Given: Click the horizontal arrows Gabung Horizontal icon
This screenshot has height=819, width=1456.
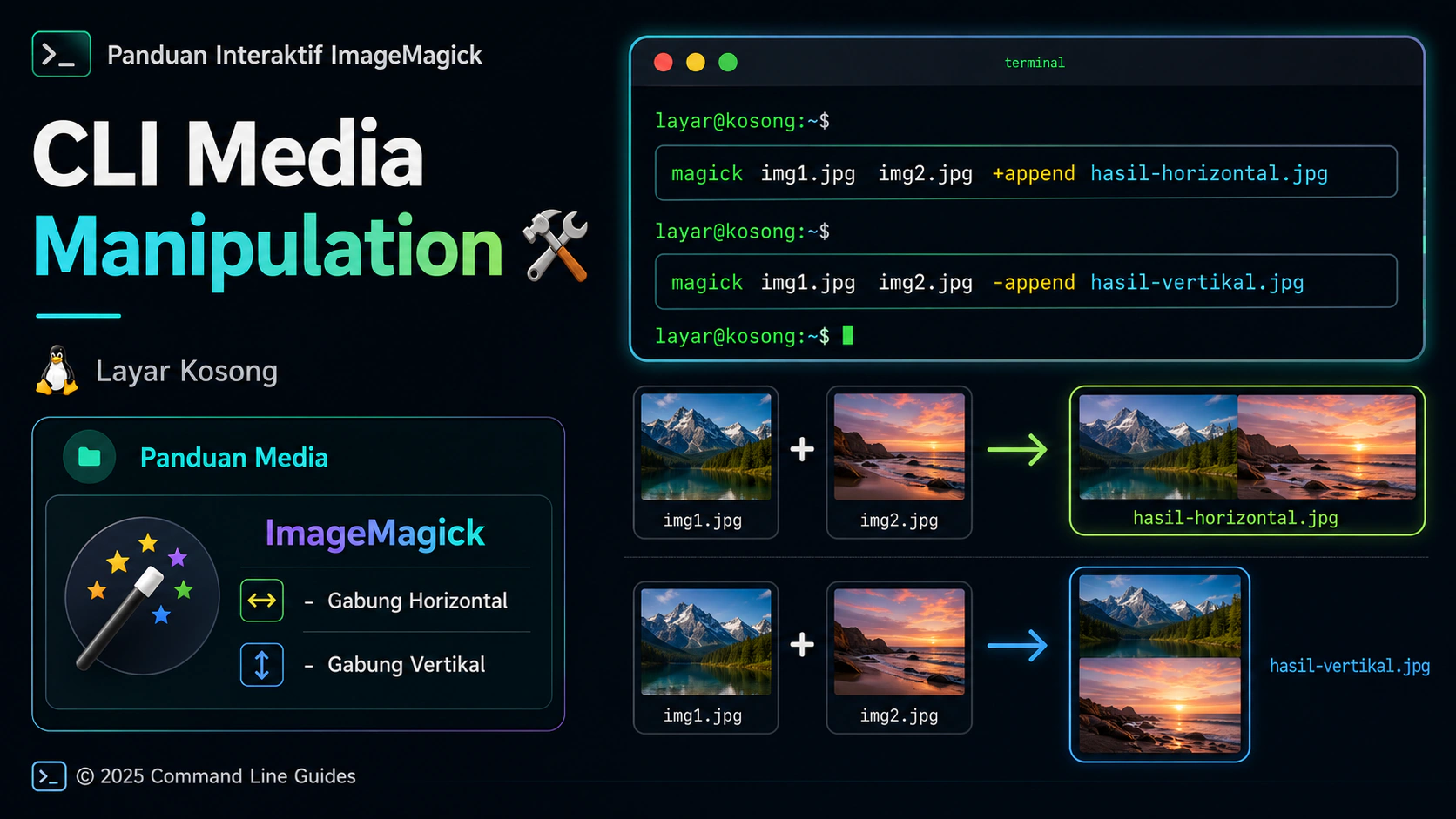Looking at the screenshot, I should 262,601.
